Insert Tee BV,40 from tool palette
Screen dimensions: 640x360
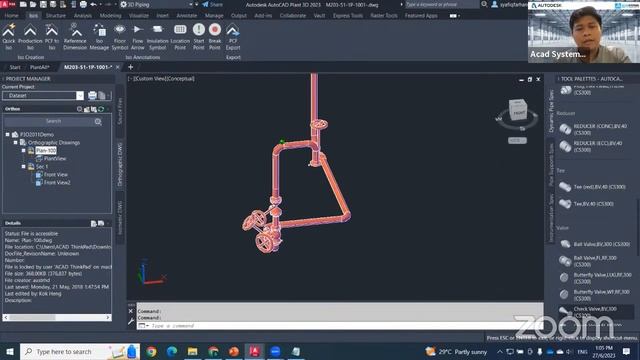(587, 204)
